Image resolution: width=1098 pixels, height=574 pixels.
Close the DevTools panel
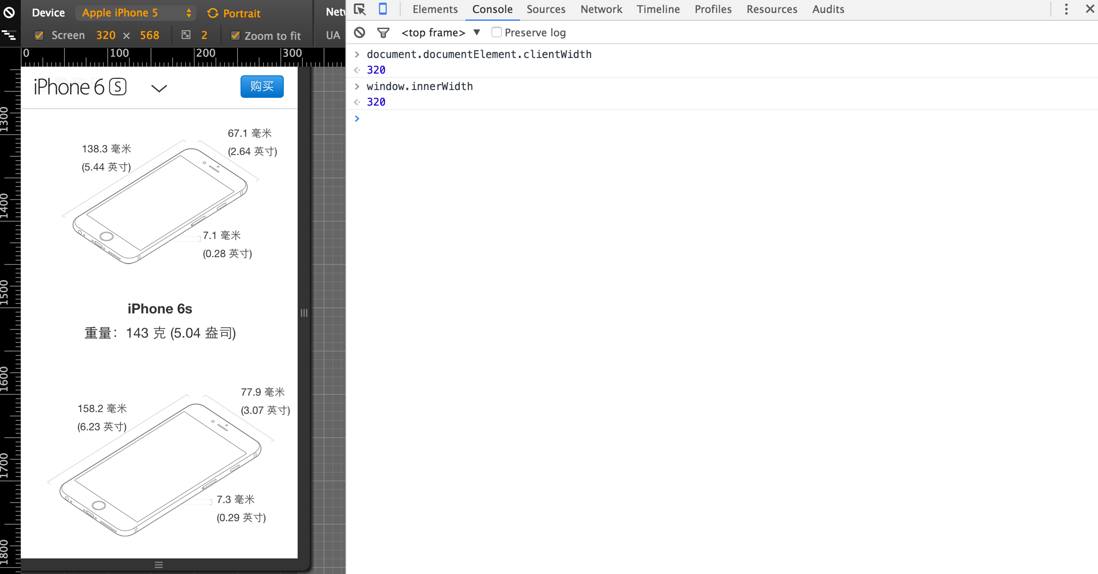(x=1090, y=9)
